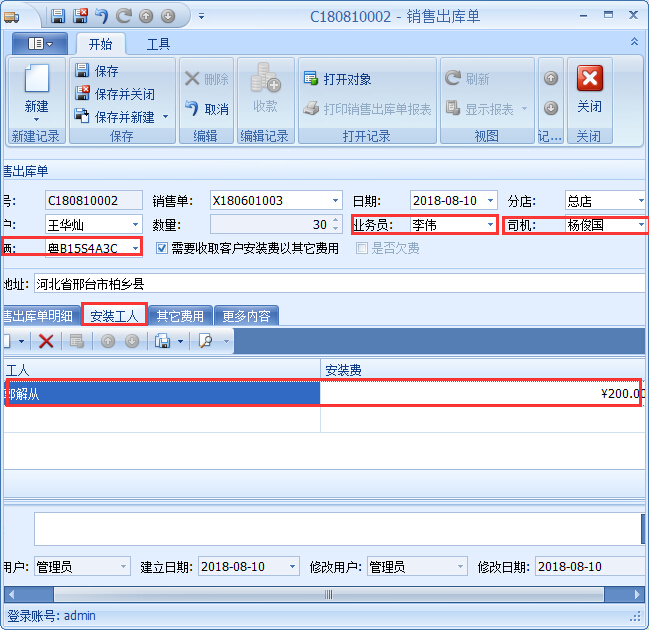Open object with 打开对象 icon
This screenshot has height=630, width=649.
(310, 79)
